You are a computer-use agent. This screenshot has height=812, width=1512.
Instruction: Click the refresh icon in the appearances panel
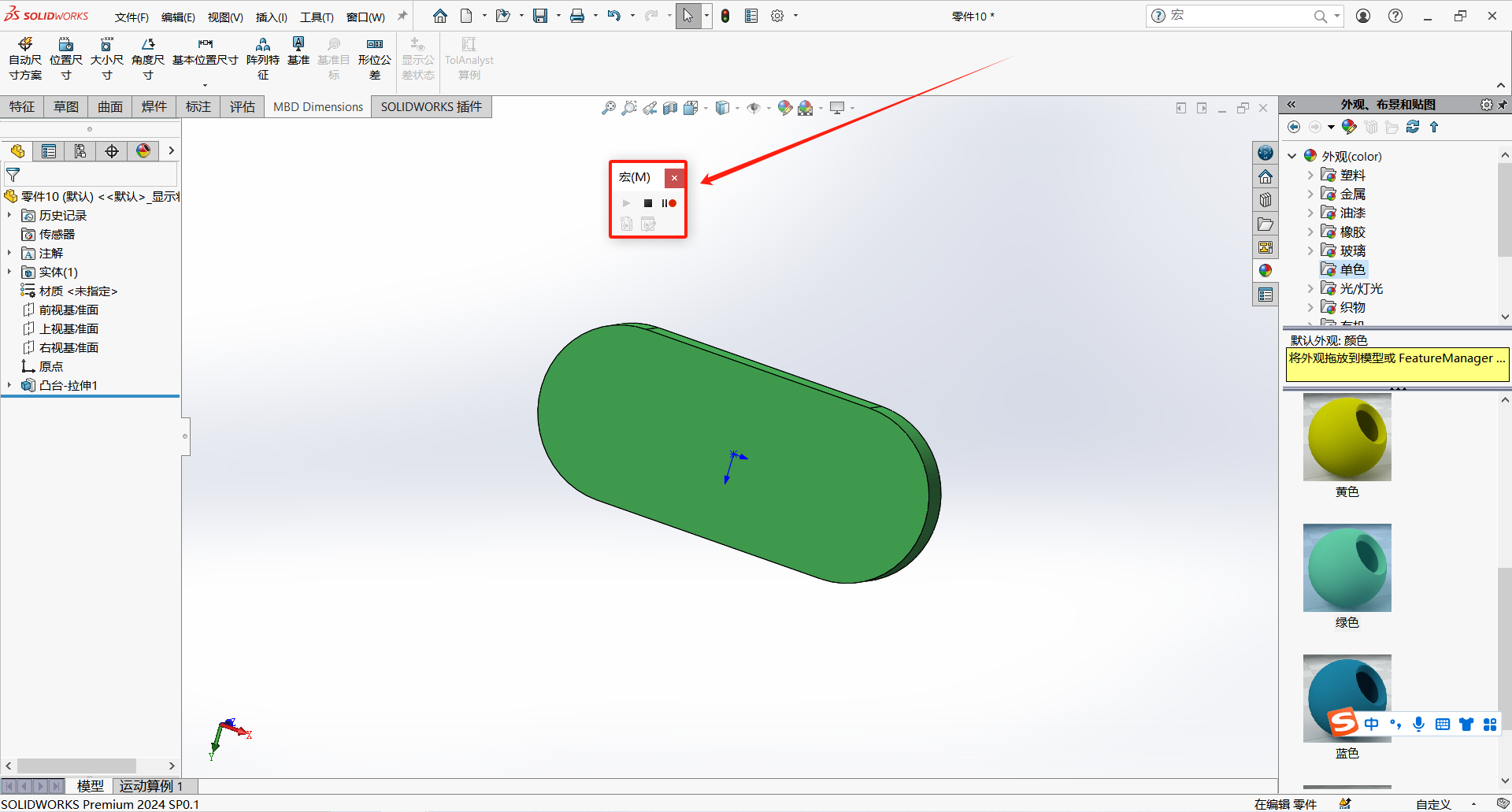click(1412, 127)
